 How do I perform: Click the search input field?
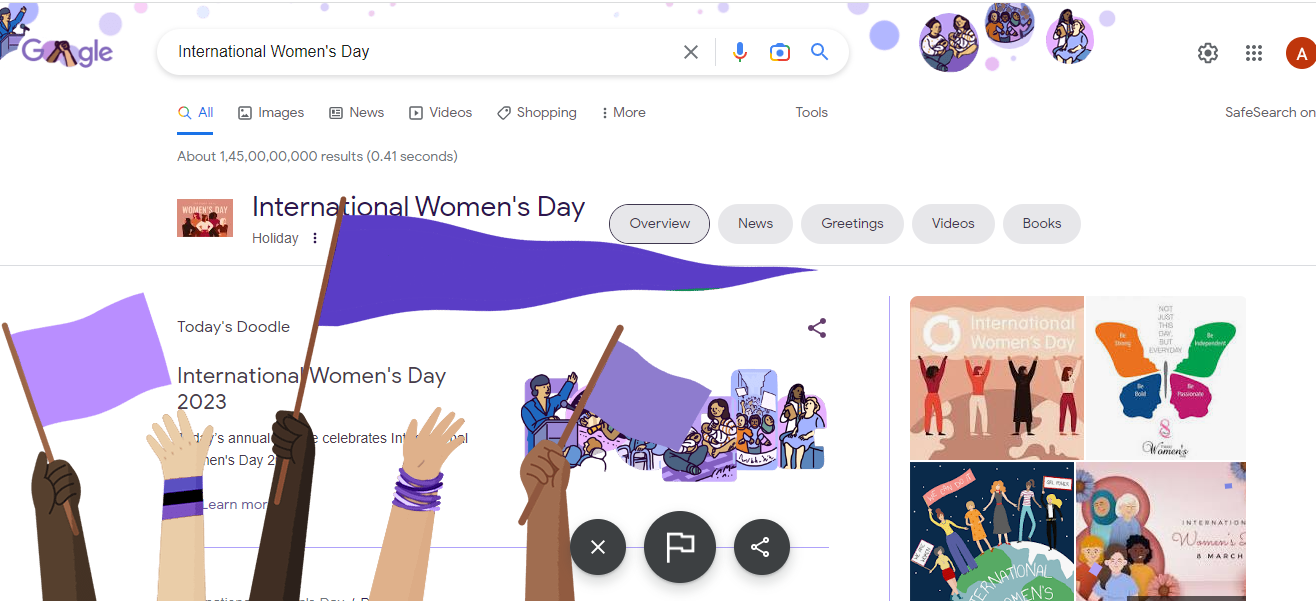420,52
